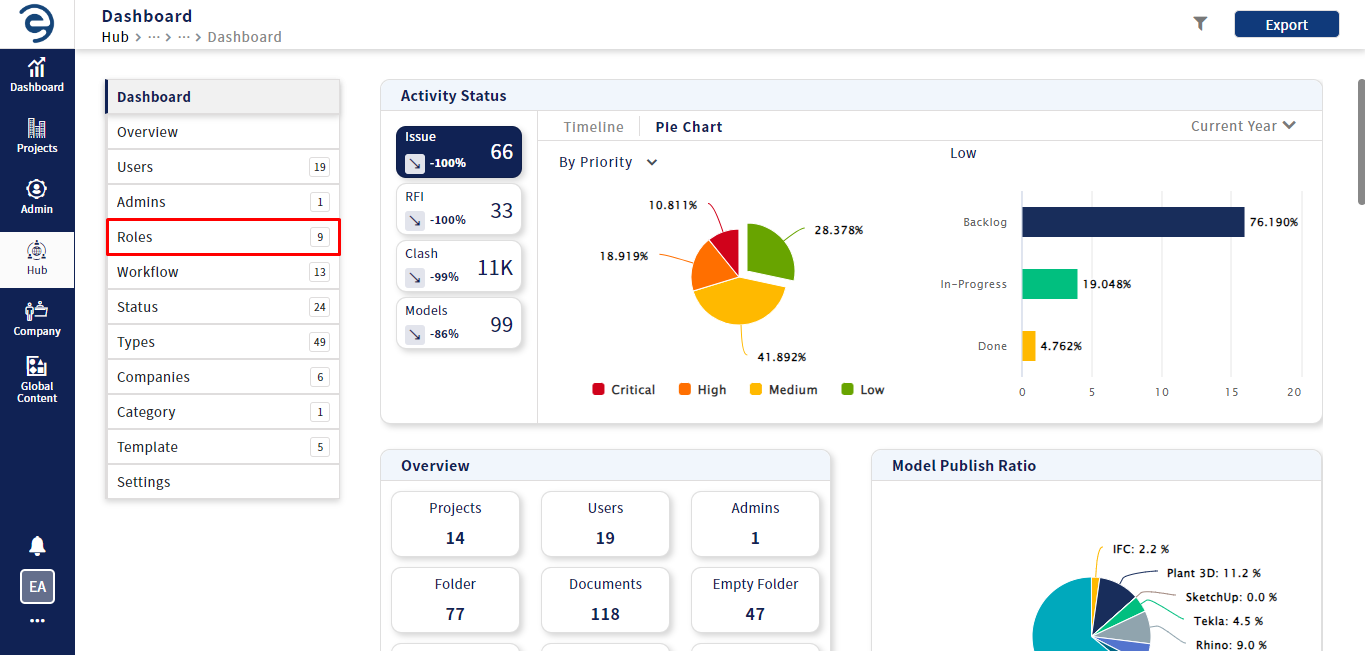
Task: Click the yellow Medium pie slice
Action: coord(738,301)
